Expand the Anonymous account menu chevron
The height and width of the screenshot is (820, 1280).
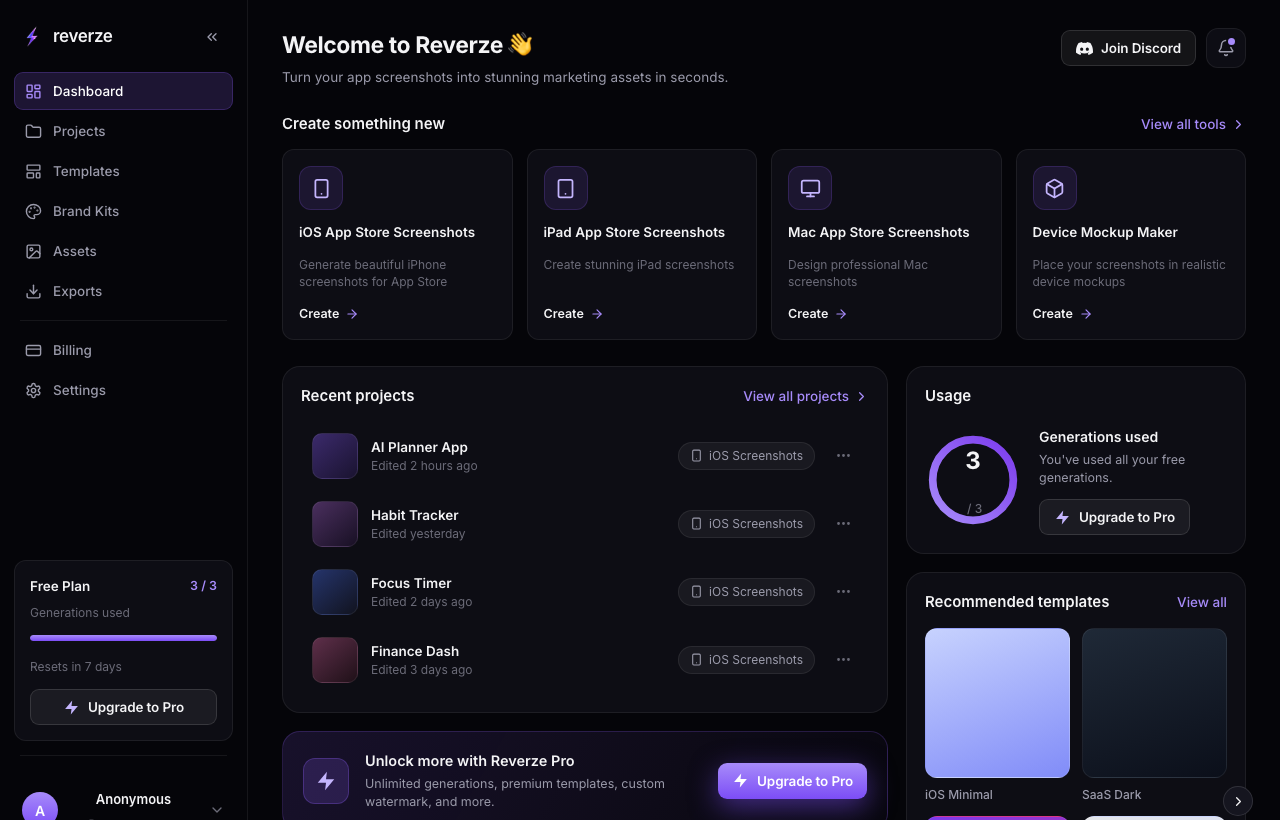click(217, 809)
